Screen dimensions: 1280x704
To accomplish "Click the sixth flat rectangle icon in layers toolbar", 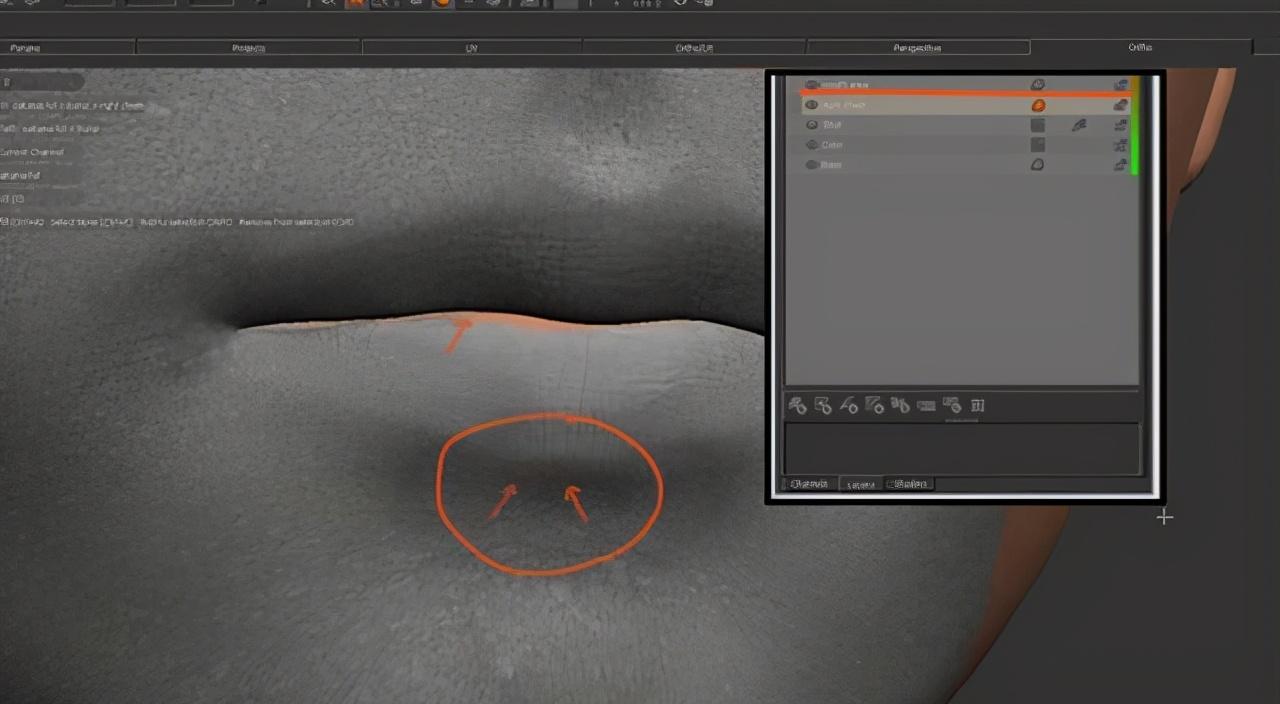I will (926, 406).
